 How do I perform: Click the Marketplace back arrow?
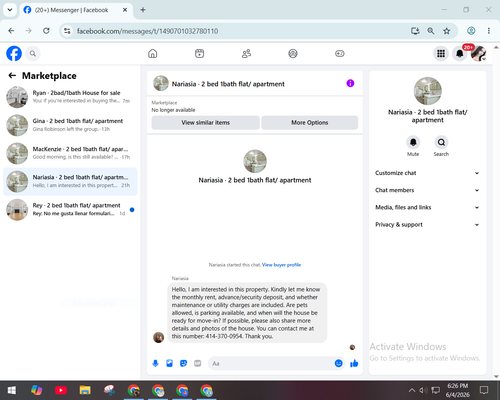point(12,76)
